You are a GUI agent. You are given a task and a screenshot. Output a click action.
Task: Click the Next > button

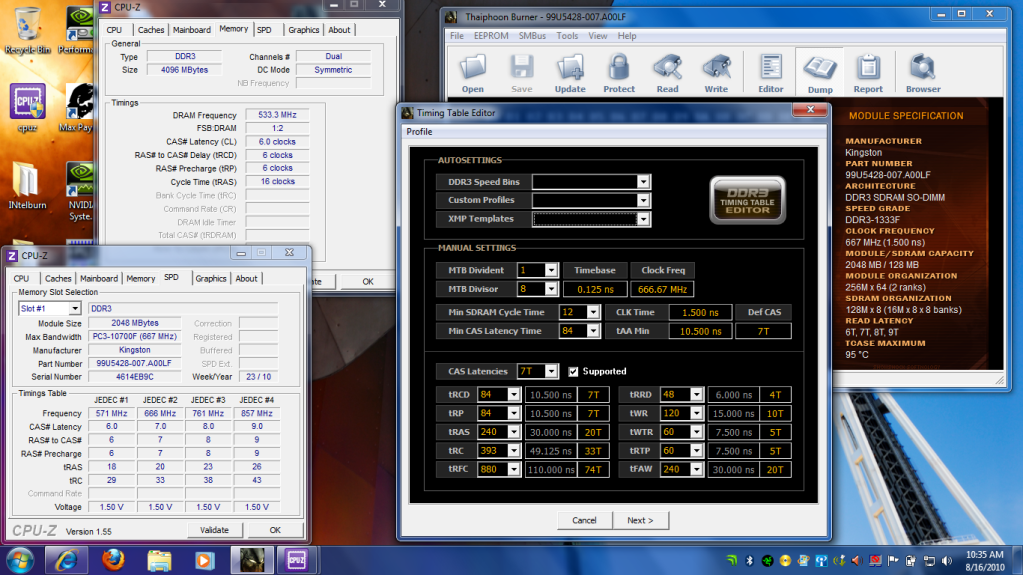(640, 521)
